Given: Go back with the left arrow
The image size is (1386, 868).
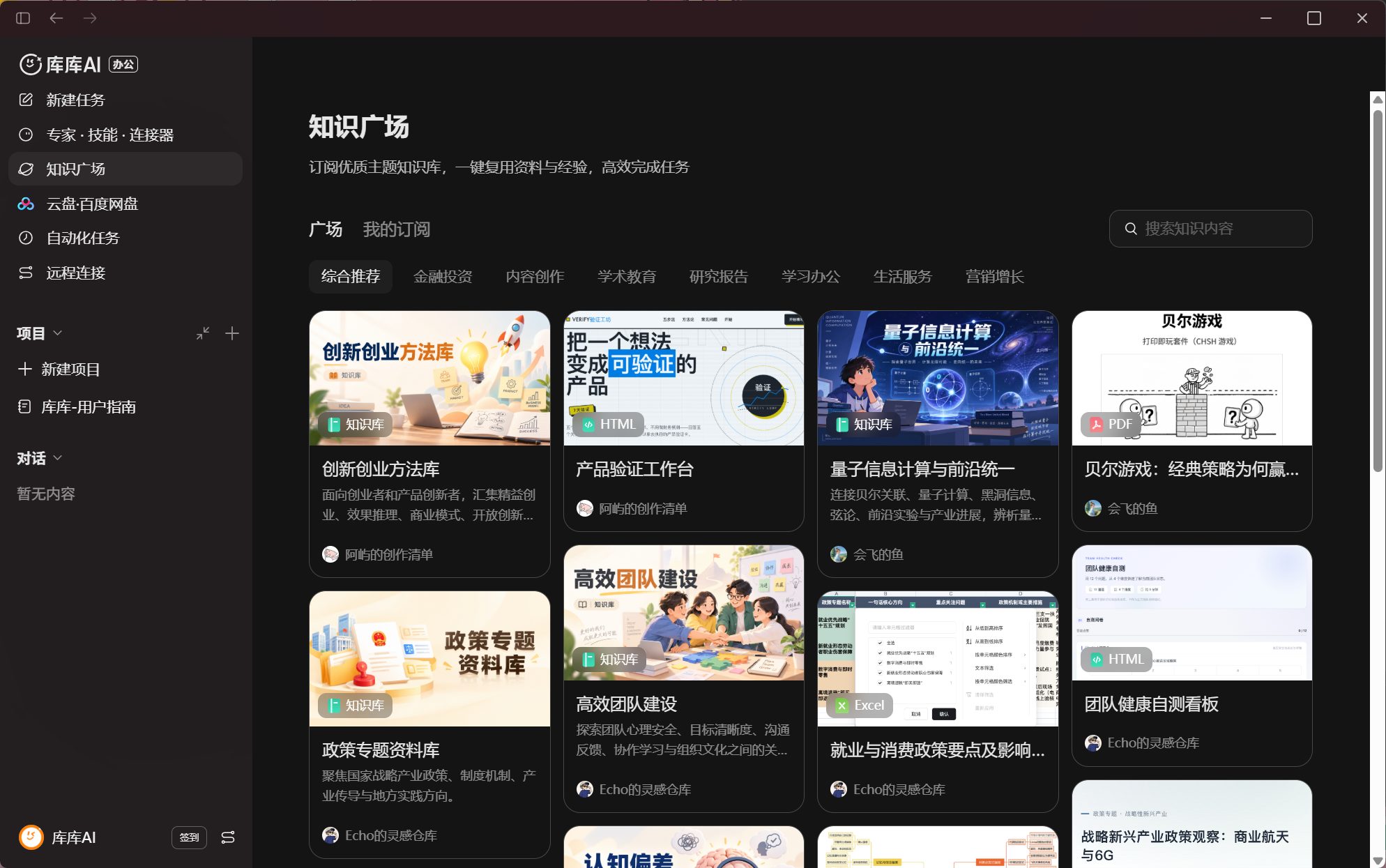Looking at the screenshot, I should click(x=56, y=18).
